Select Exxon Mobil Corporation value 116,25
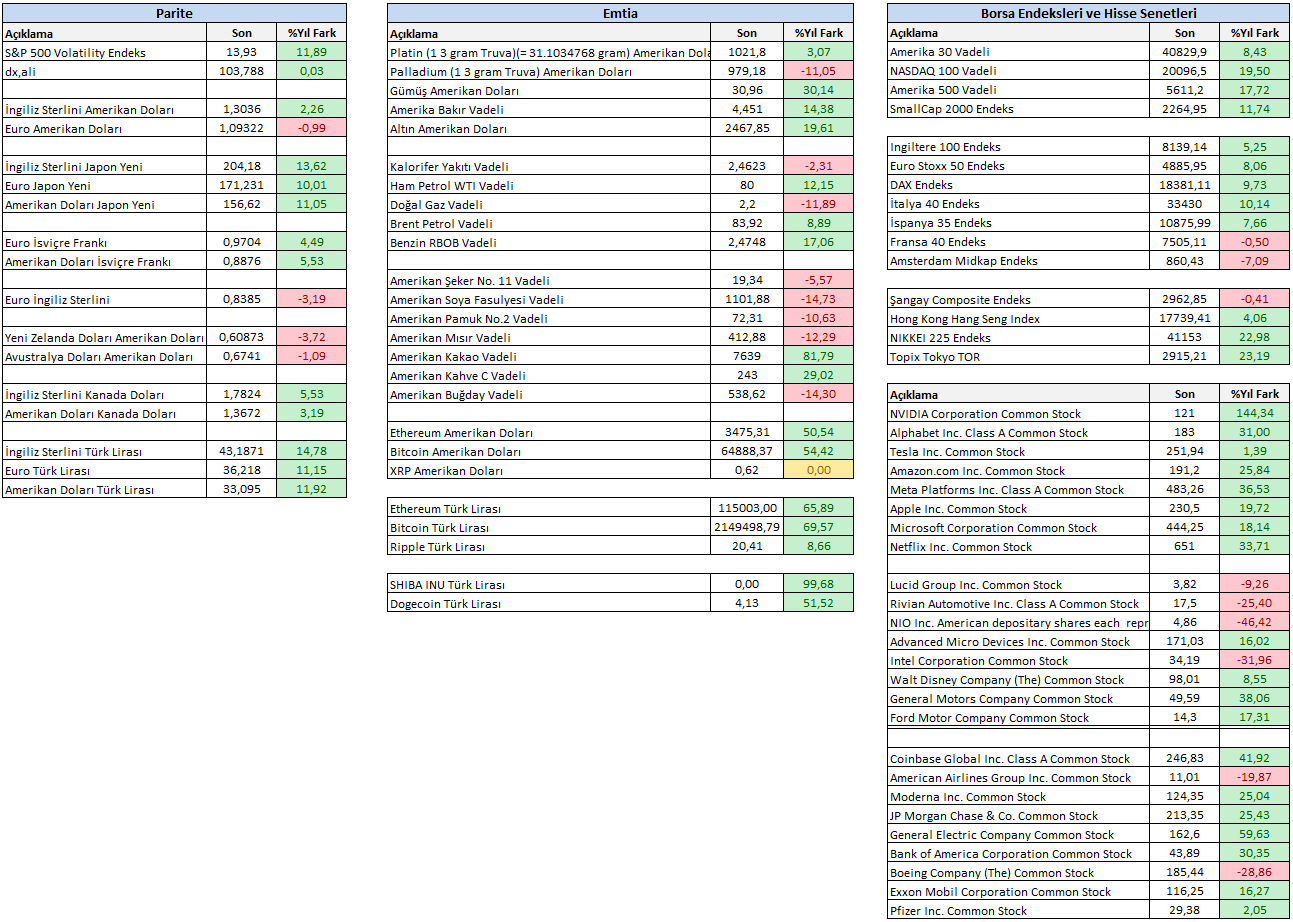 [x=1185, y=891]
